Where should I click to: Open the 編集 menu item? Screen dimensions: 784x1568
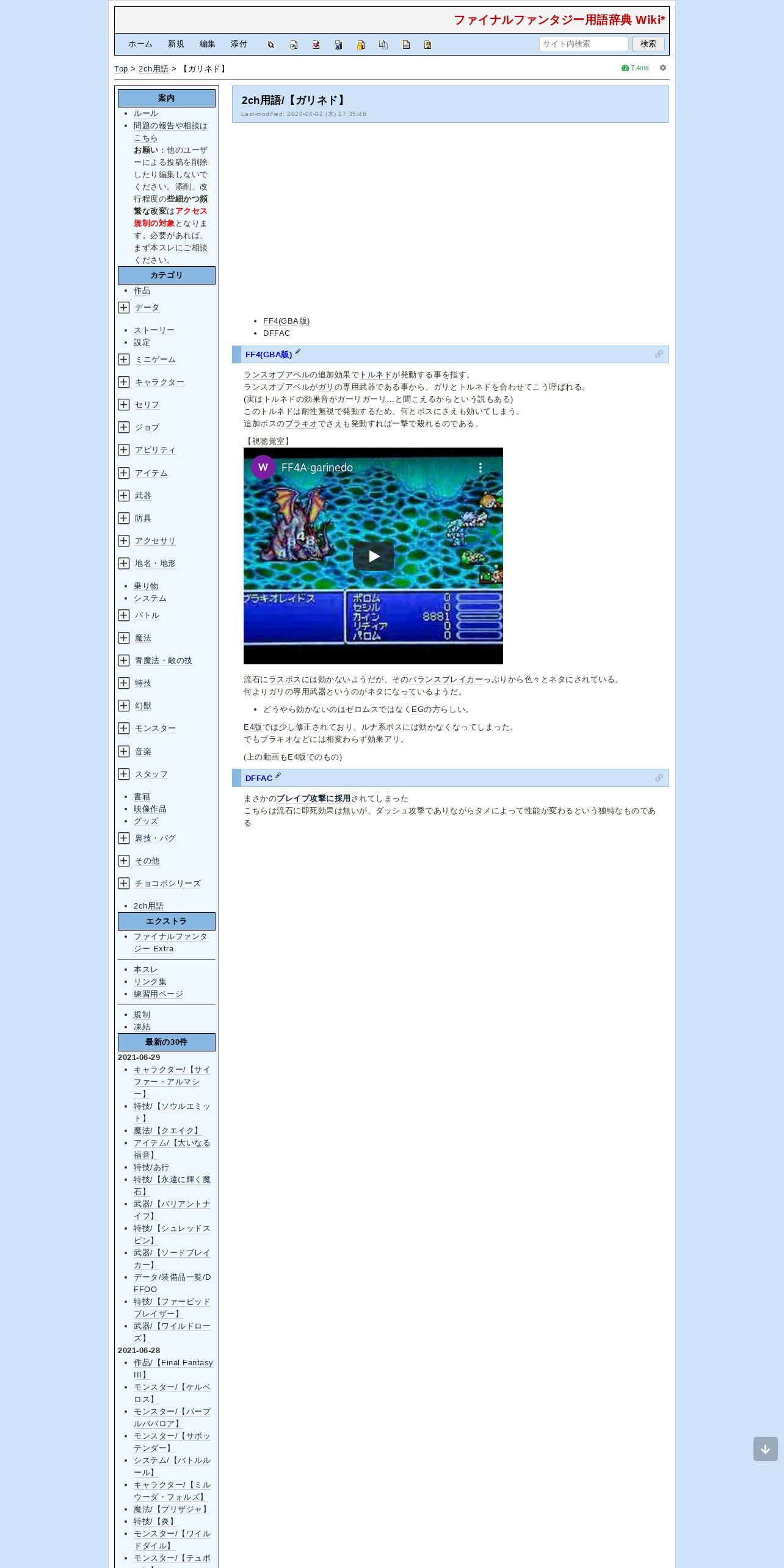tap(208, 44)
